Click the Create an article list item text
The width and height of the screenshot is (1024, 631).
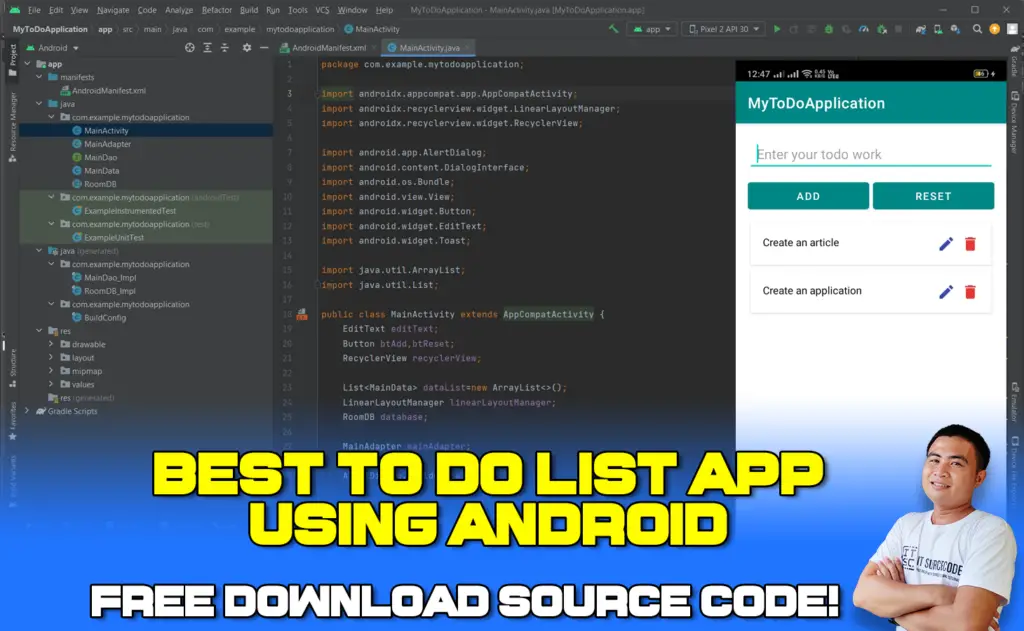point(801,242)
